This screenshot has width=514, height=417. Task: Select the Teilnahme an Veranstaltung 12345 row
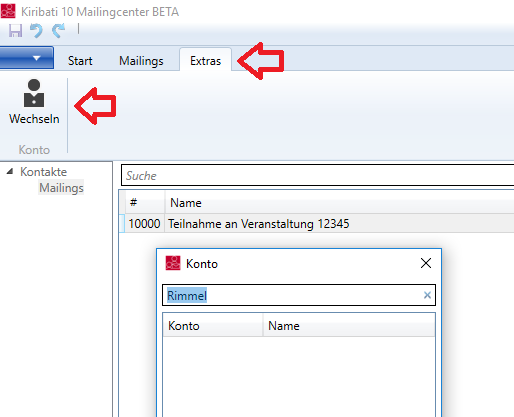[x=317, y=223]
